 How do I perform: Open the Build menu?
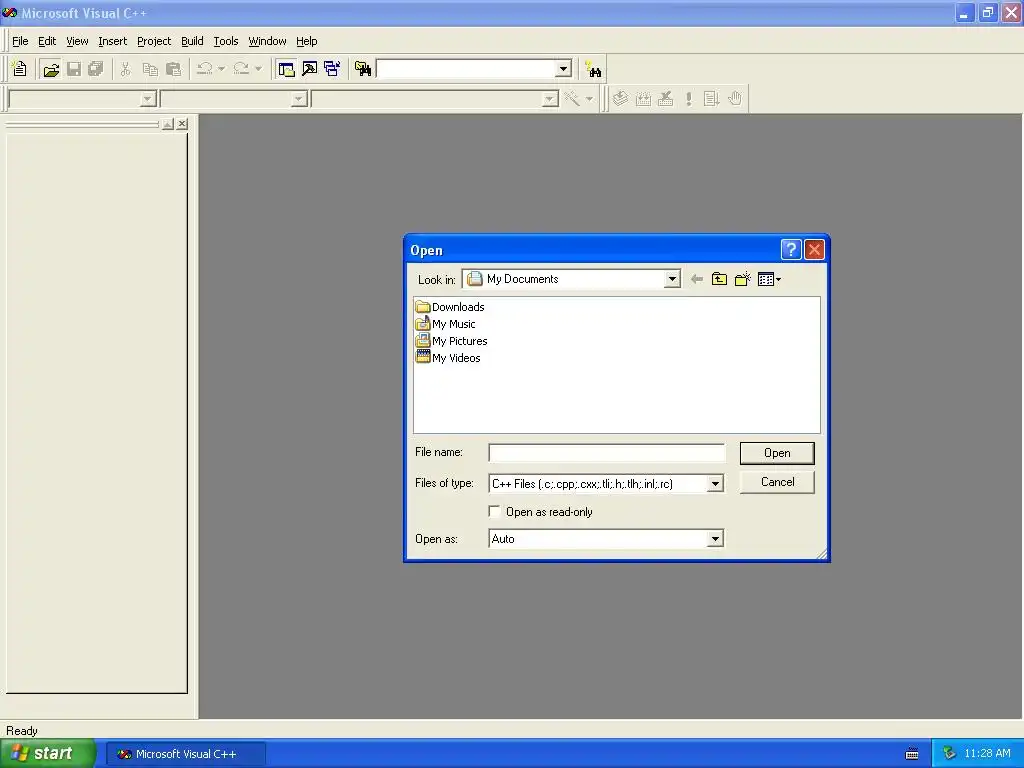[x=192, y=41]
